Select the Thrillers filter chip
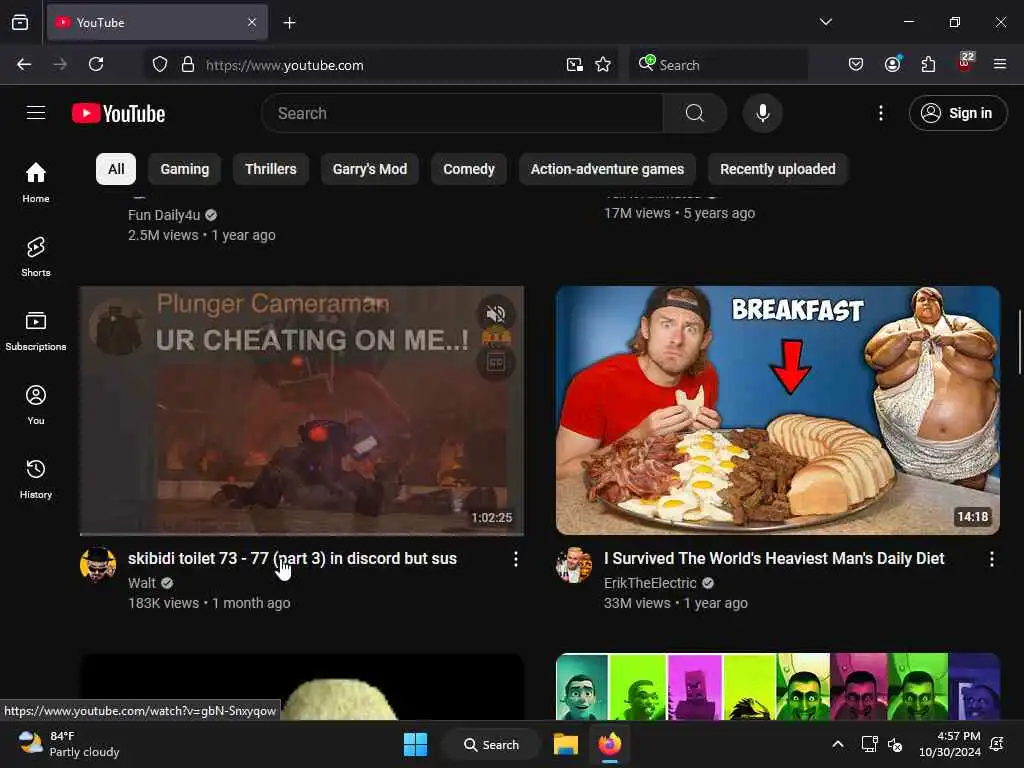The image size is (1024, 768). click(270, 169)
